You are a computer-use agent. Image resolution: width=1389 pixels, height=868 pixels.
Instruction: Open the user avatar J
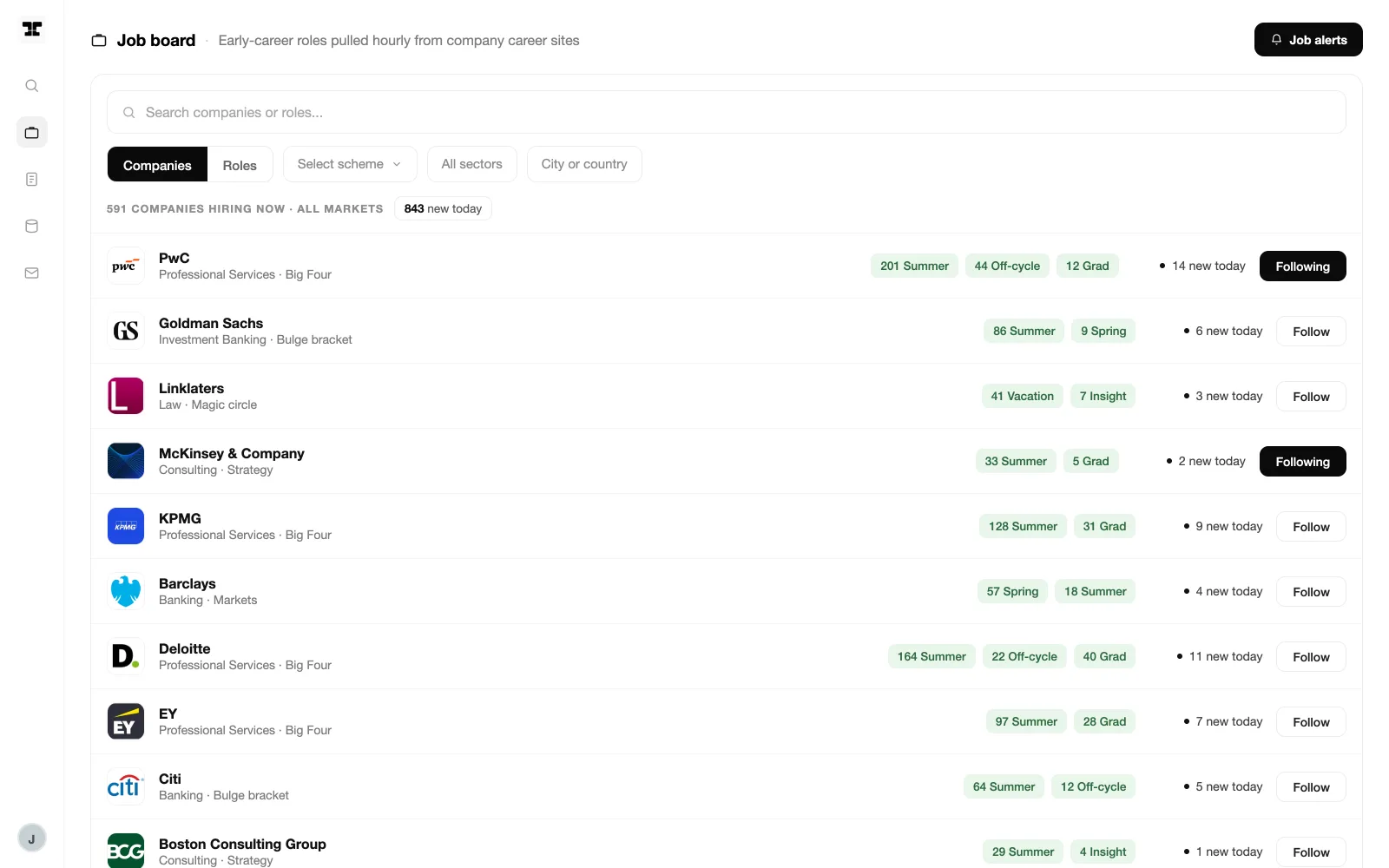(32, 838)
